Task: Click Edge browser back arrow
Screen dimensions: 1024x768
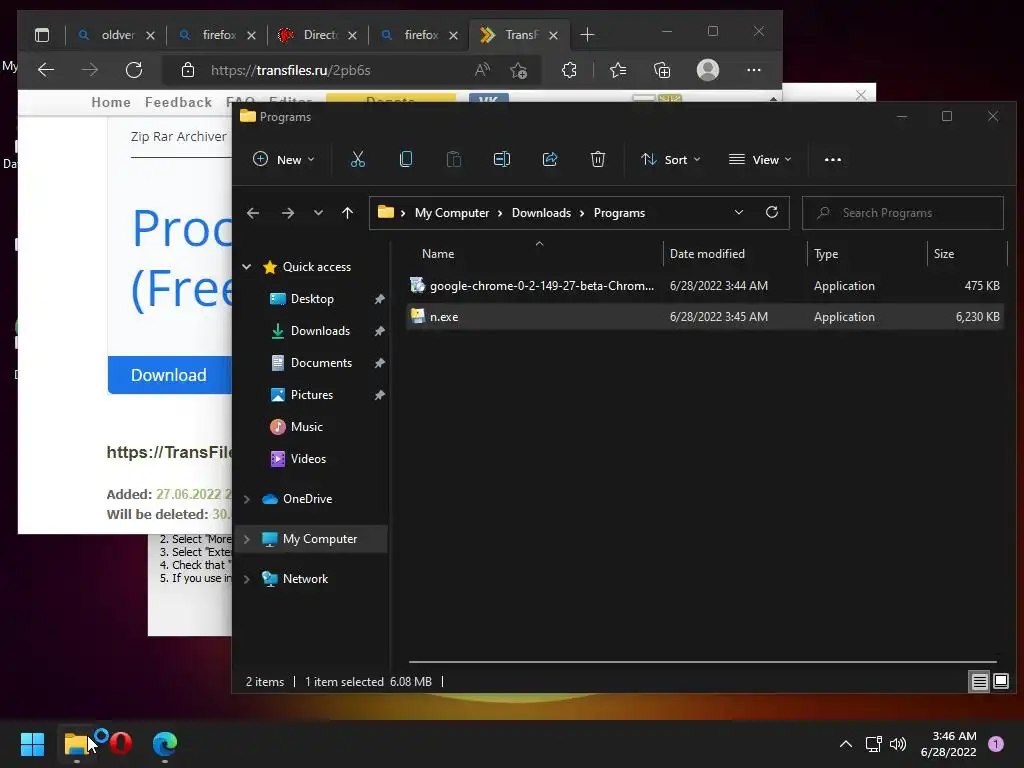Action: click(x=46, y=70)
